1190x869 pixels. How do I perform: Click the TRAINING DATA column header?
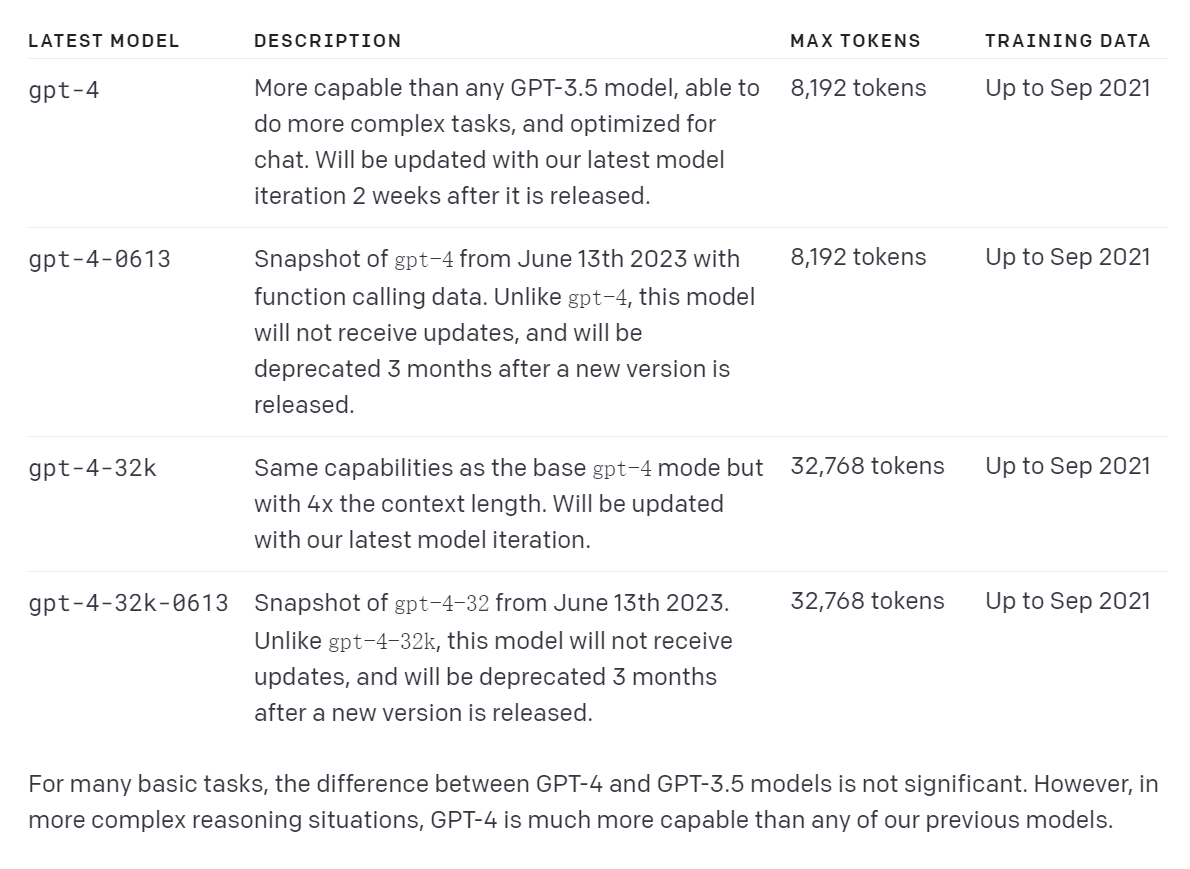(x=1068, y=41)
